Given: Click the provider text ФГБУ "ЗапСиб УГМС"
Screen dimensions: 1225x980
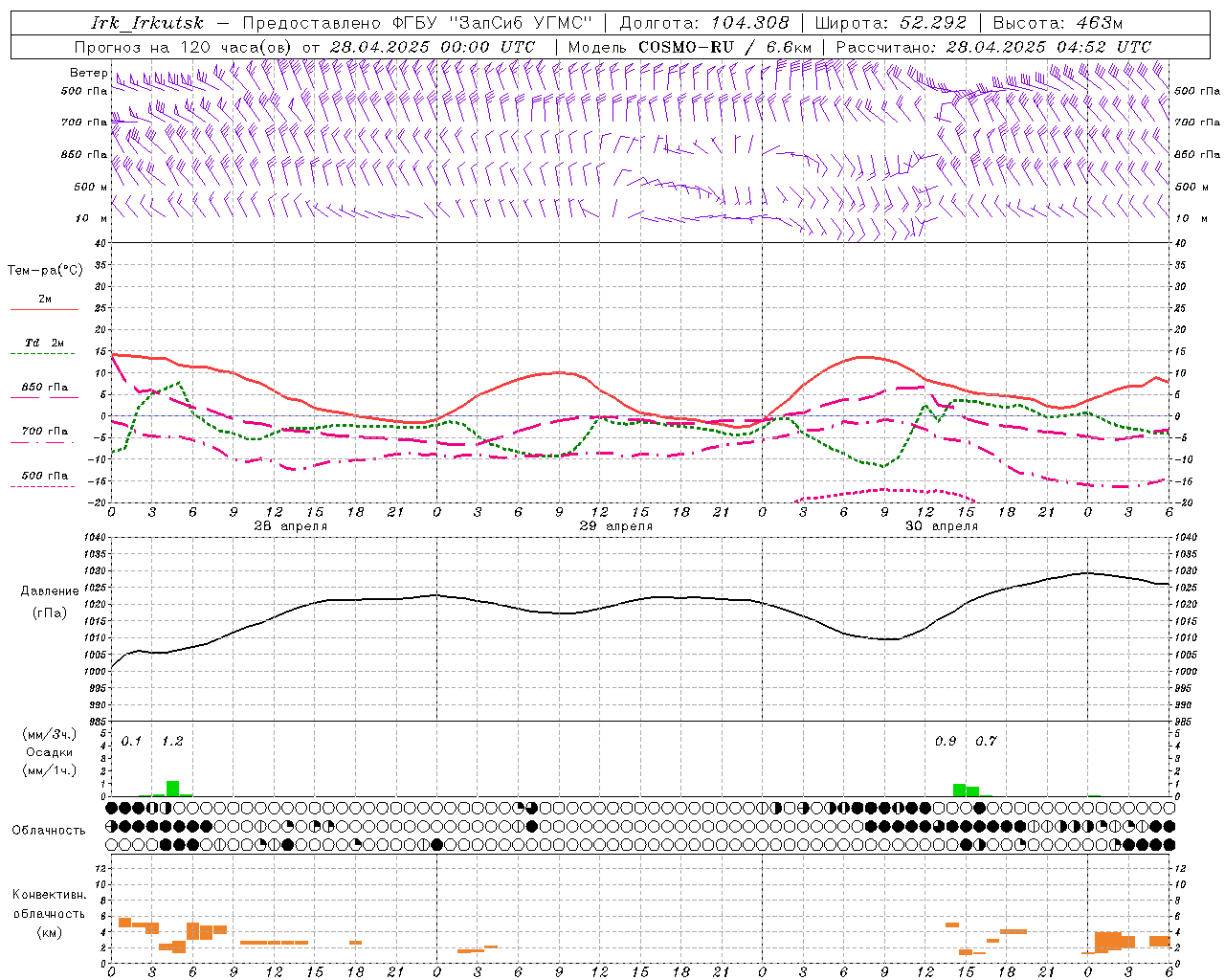Looking at the screenshot, I should coord(493,23).
